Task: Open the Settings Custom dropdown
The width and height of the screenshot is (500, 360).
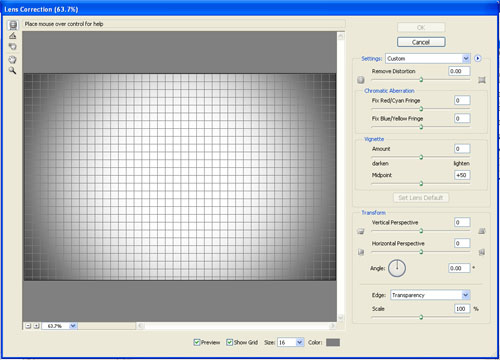Action: pyautogui.click(x=428, y=59)
